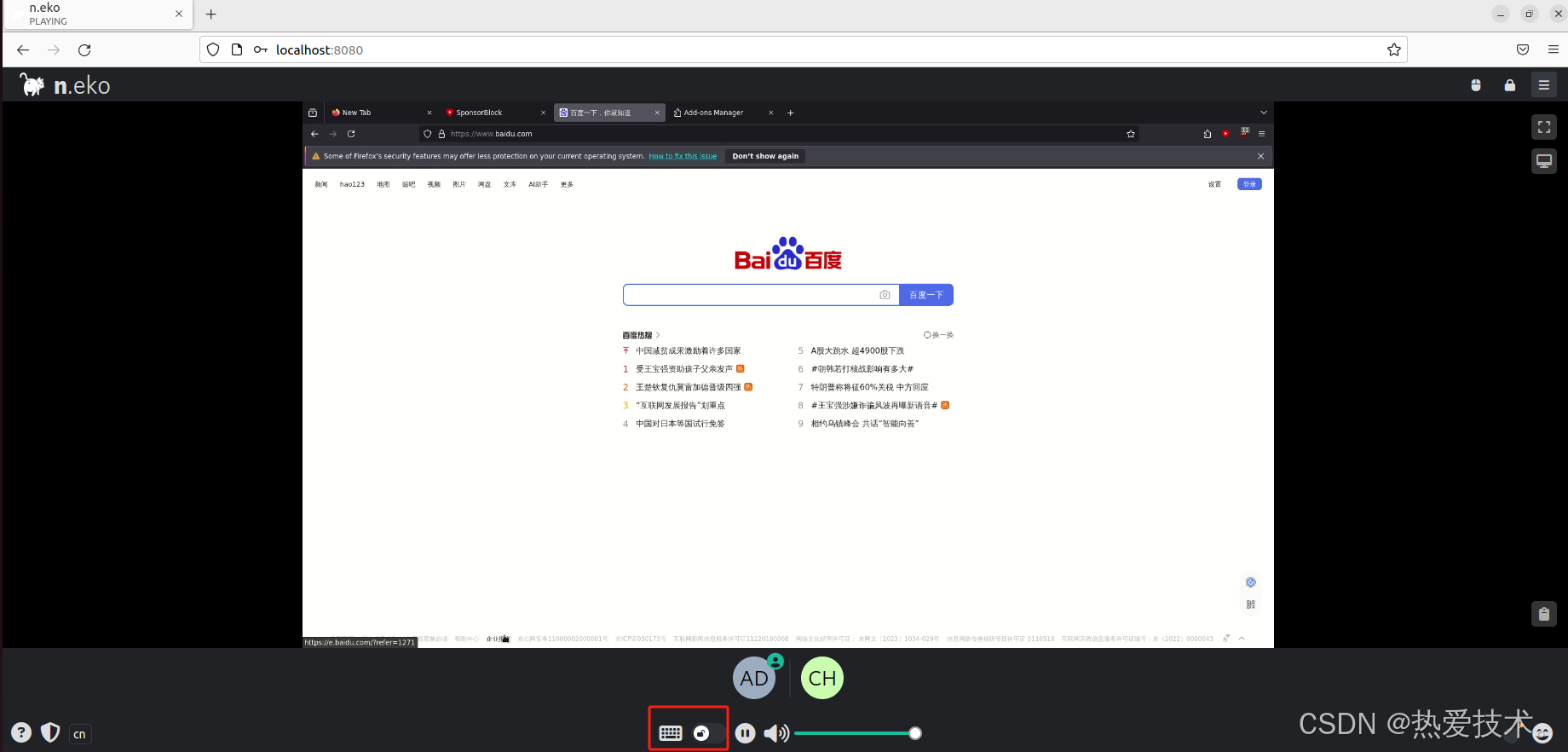Image resolution: width=1568 pixels, height=752 pixels.
Task: Close the Add-ons Manager tab
Action: click(x=771, y=113)
